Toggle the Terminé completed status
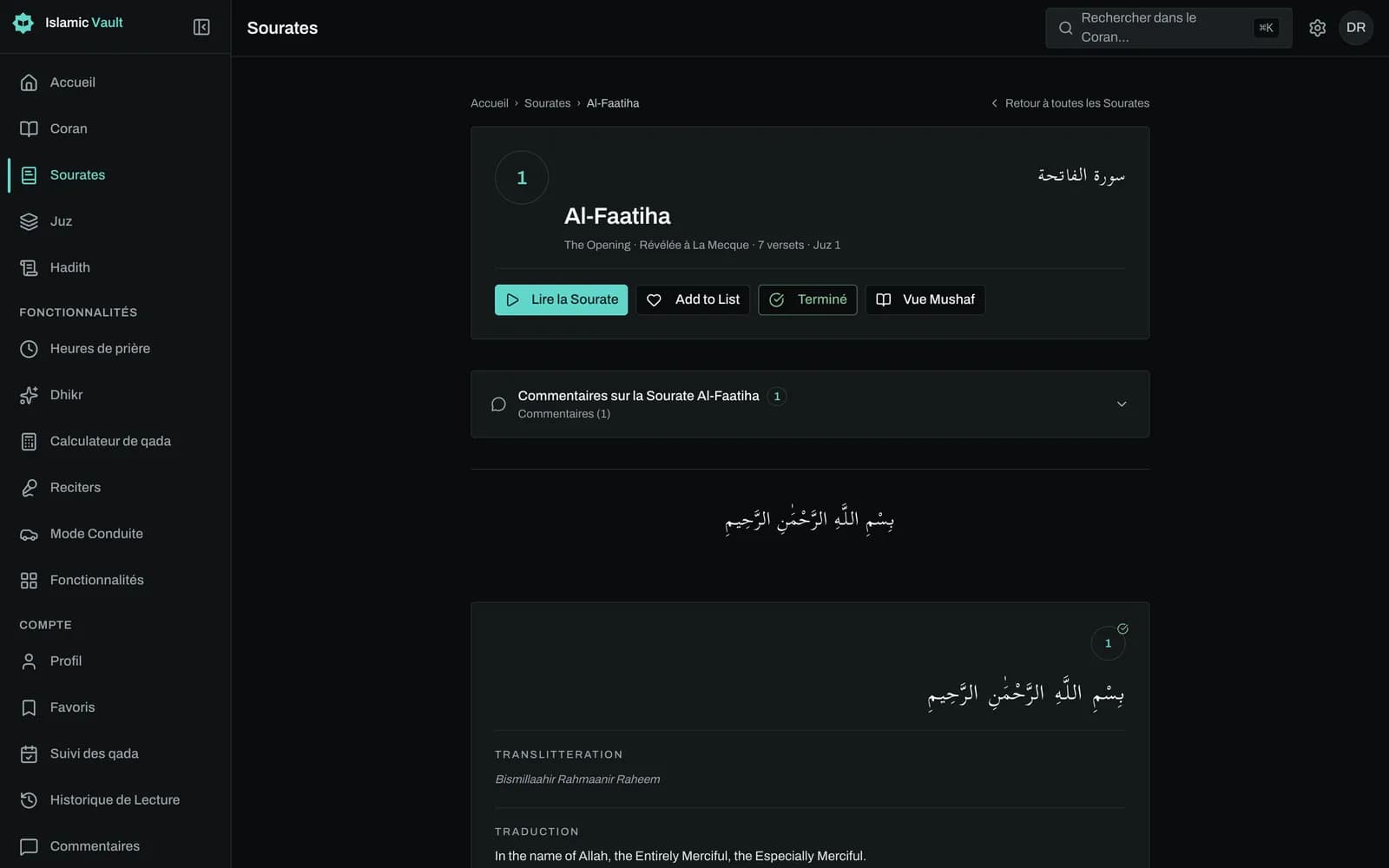The image size is (1389, 868). click(x=807, y=299)
